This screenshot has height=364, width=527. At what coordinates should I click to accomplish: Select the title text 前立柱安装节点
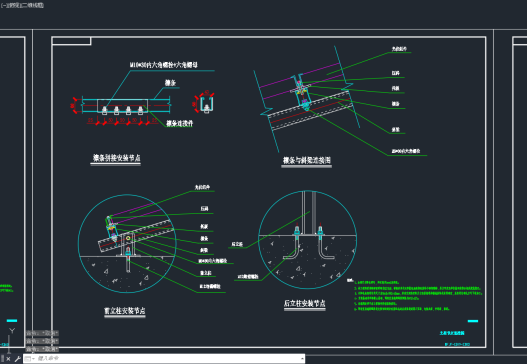coord(125,311)
